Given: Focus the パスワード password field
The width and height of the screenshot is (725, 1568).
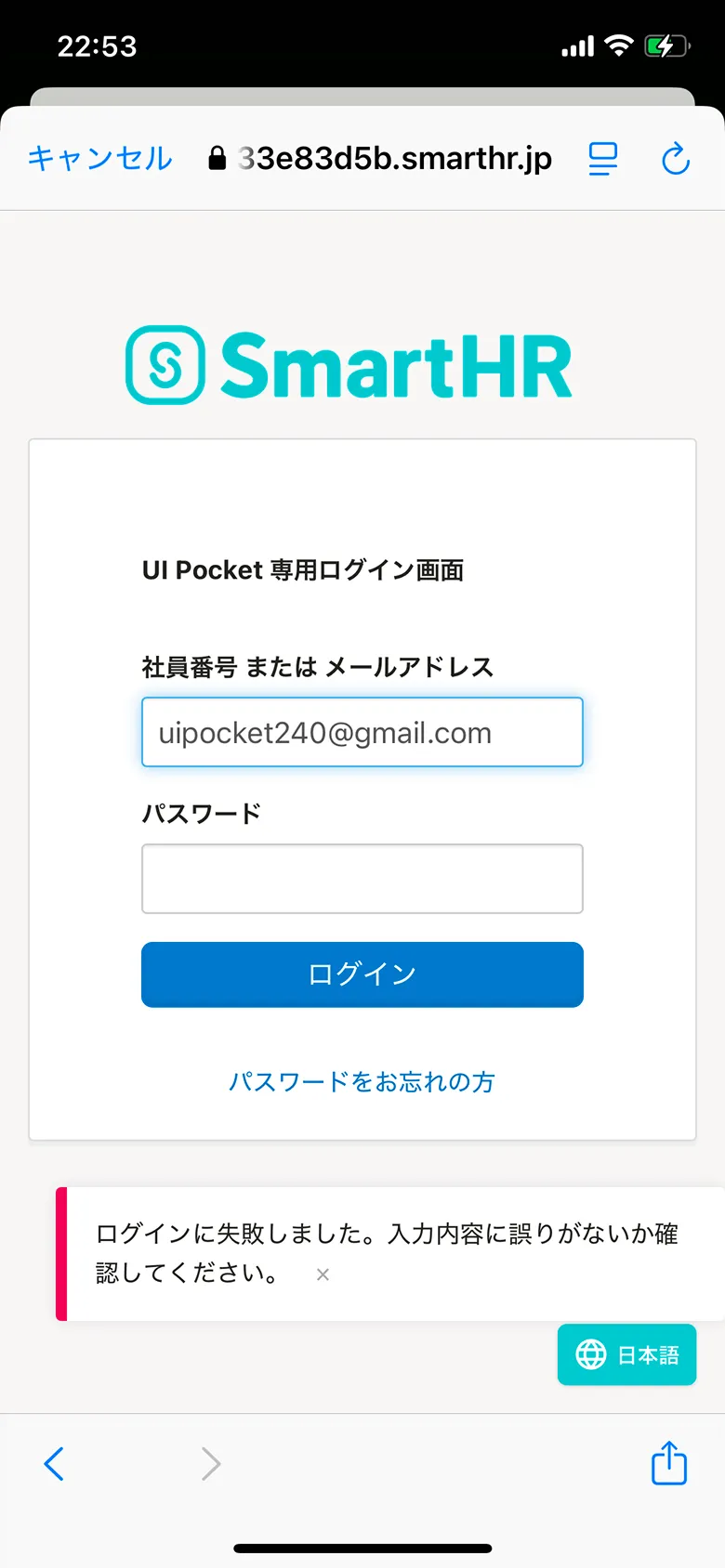Looking at the screenshot, I should [362, 878].
